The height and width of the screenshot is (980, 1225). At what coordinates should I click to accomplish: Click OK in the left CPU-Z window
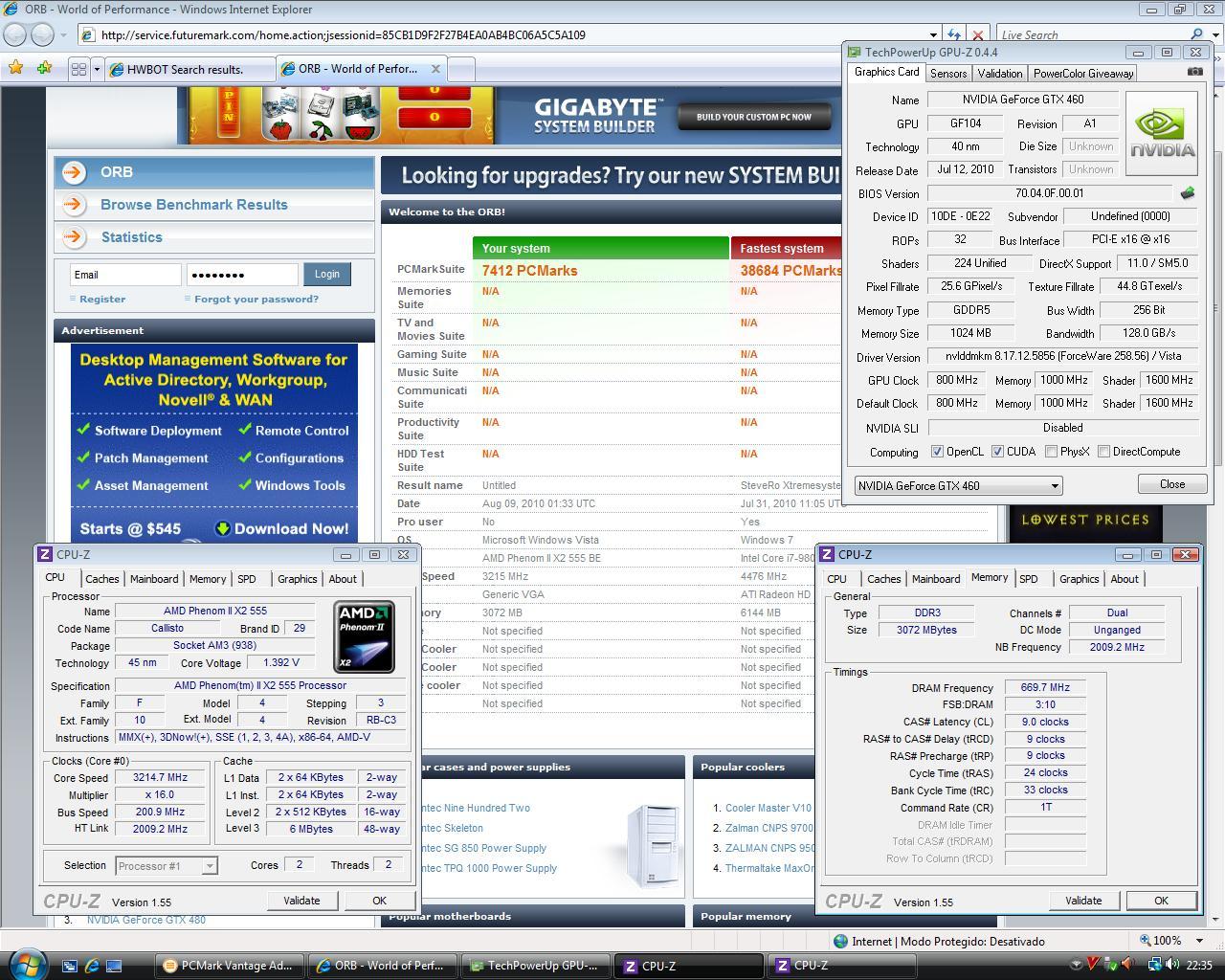tap(379, 901)
